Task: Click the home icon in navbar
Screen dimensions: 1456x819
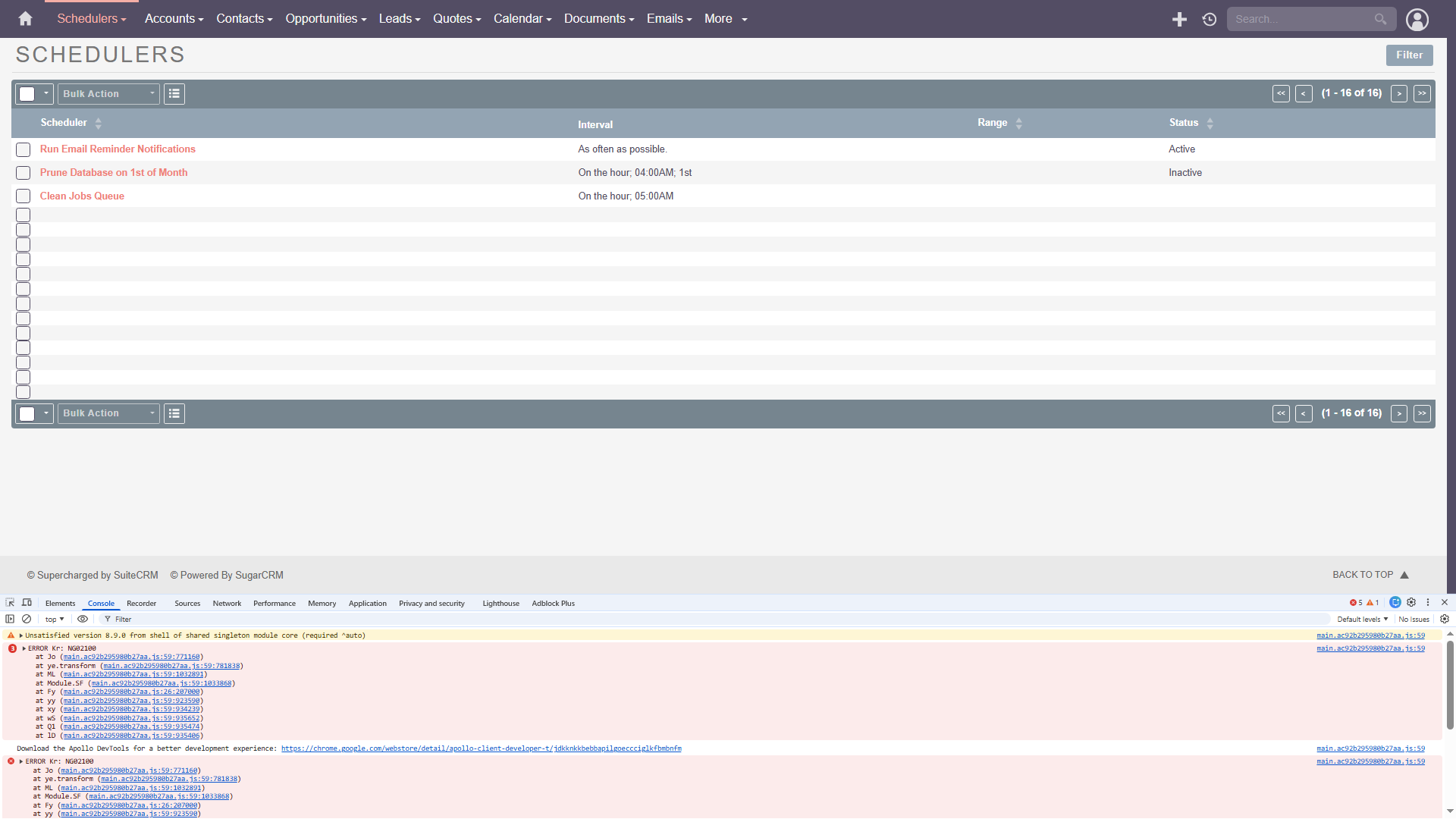Action: (25, 19)
